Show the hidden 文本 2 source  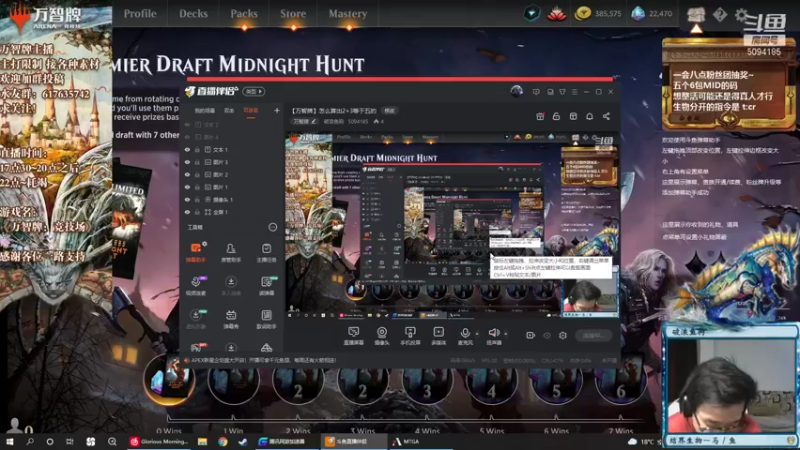(x=187, y=124)
